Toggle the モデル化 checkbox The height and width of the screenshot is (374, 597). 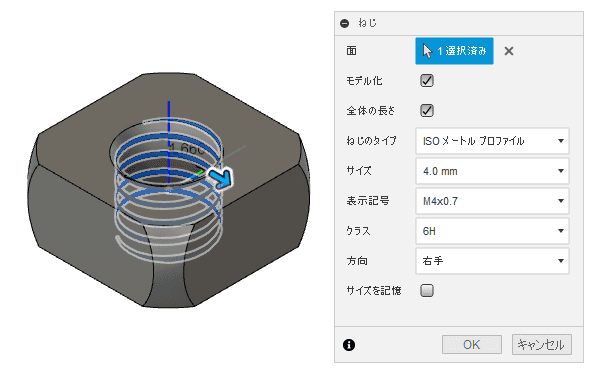click(427, 81)
